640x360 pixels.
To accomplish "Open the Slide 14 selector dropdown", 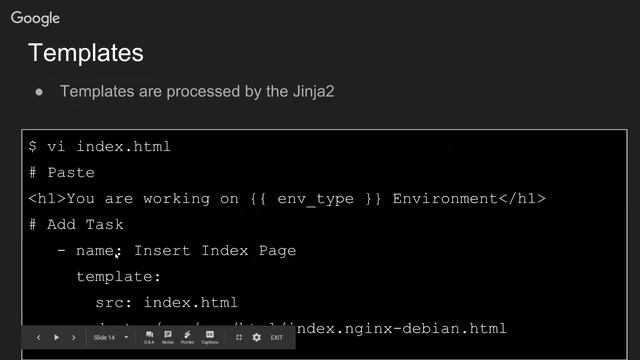I will point(111,338).
